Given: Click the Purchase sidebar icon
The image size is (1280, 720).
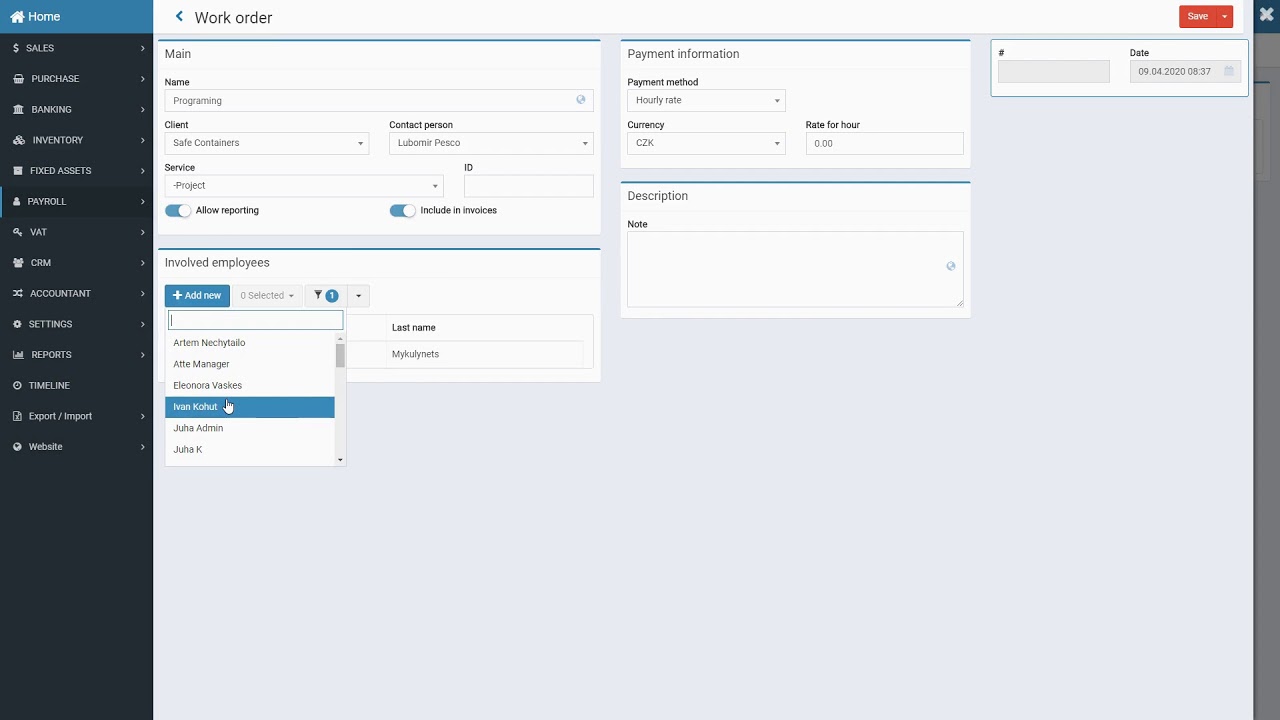Looking at the screenshot, I should pos(18,79).
